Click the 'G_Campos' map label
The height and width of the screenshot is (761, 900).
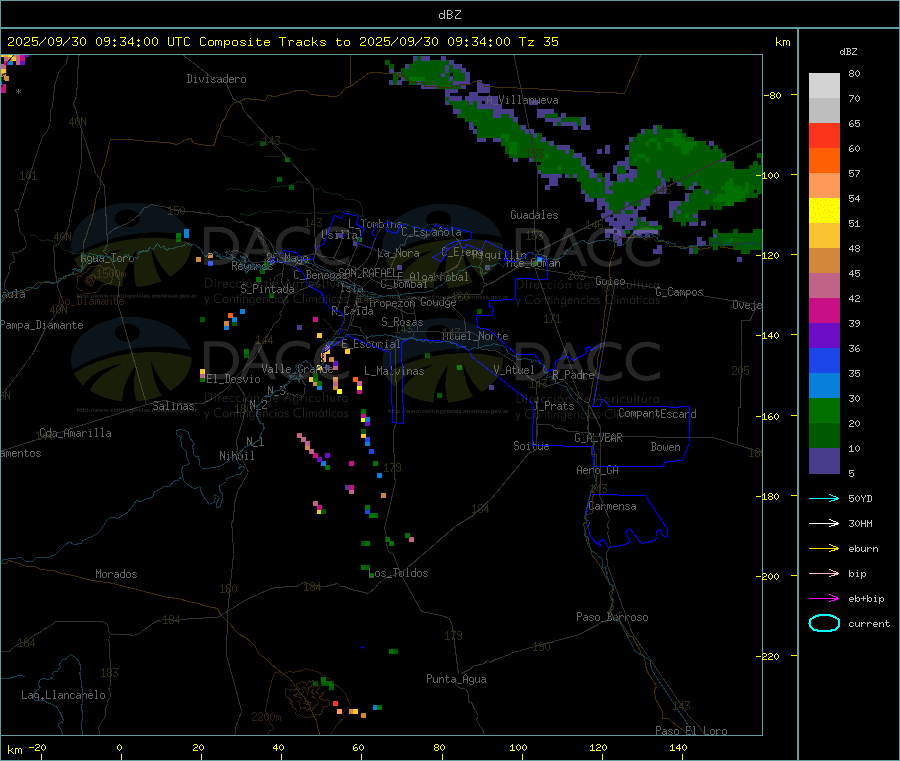(679, 292)
